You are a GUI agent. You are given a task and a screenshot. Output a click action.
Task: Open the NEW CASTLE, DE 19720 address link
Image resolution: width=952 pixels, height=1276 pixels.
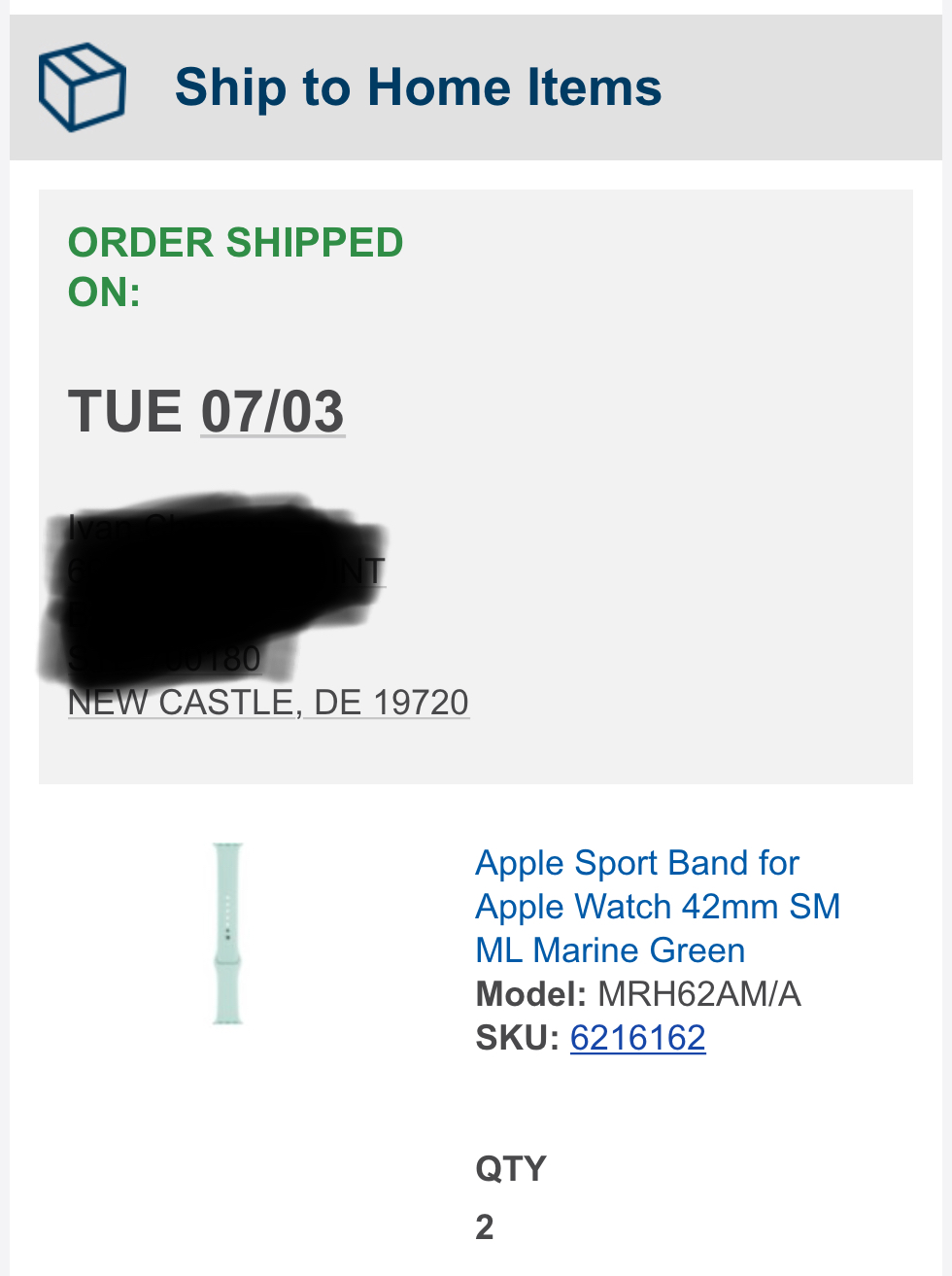[269, 702]
